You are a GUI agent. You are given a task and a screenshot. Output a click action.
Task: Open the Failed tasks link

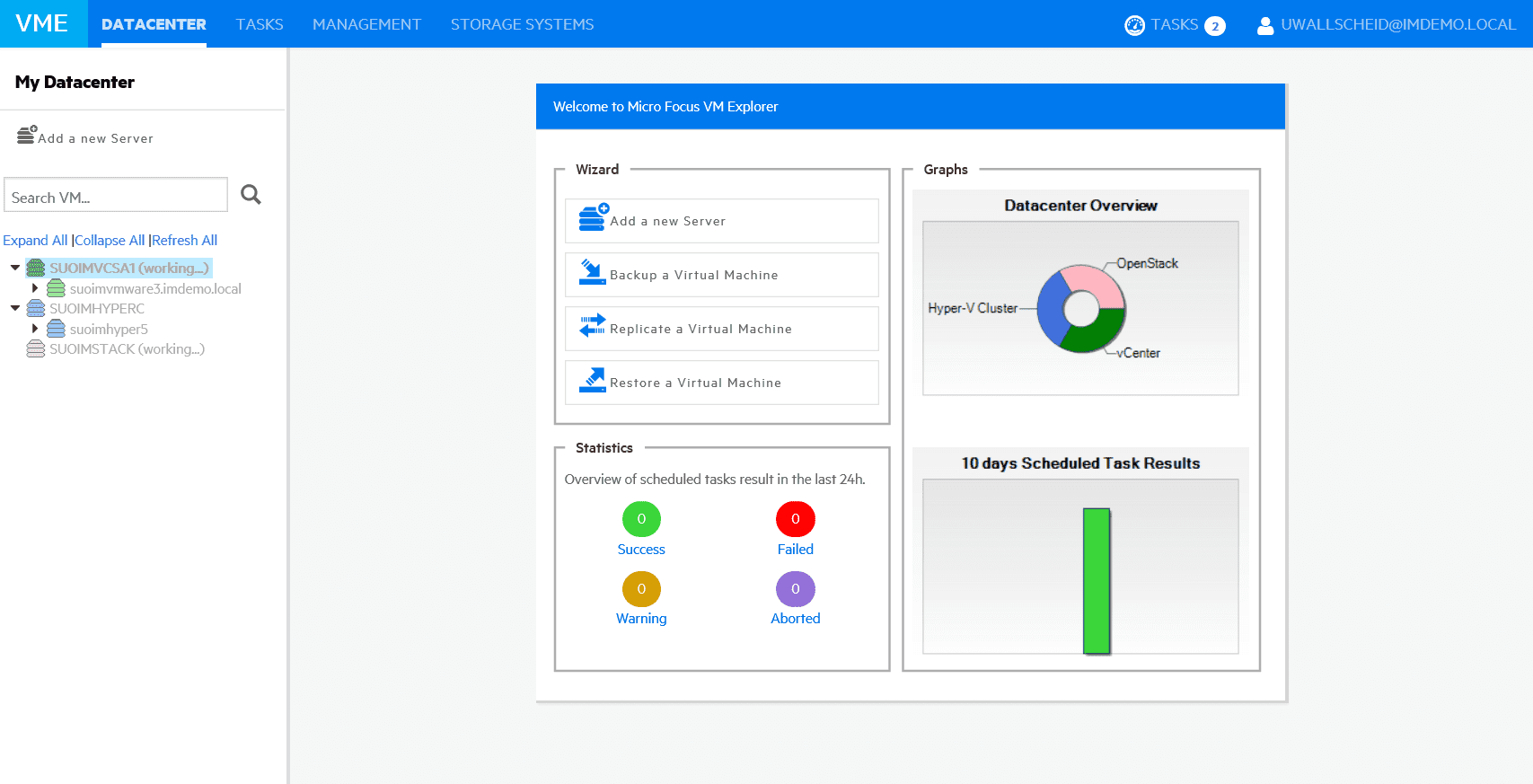point(795,549)
